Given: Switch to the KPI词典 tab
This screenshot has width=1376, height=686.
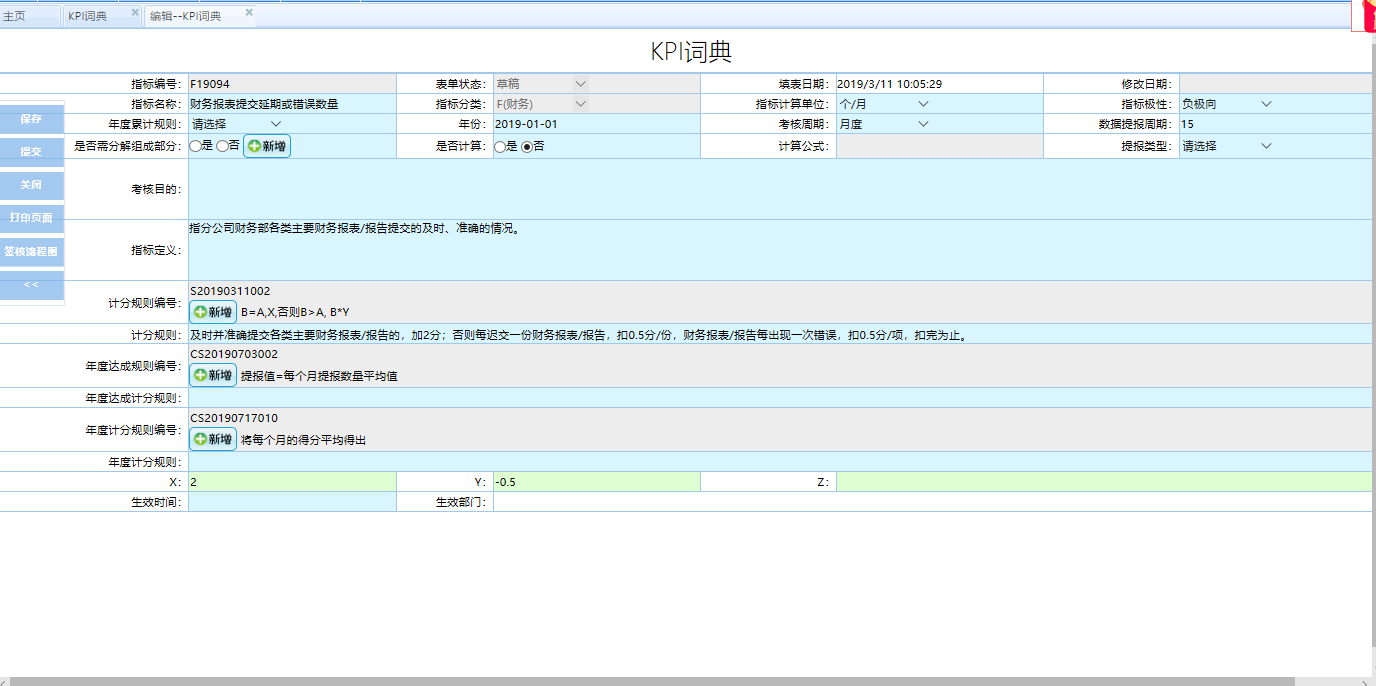Looking at the screenshot, I should [x=102, y=16].
